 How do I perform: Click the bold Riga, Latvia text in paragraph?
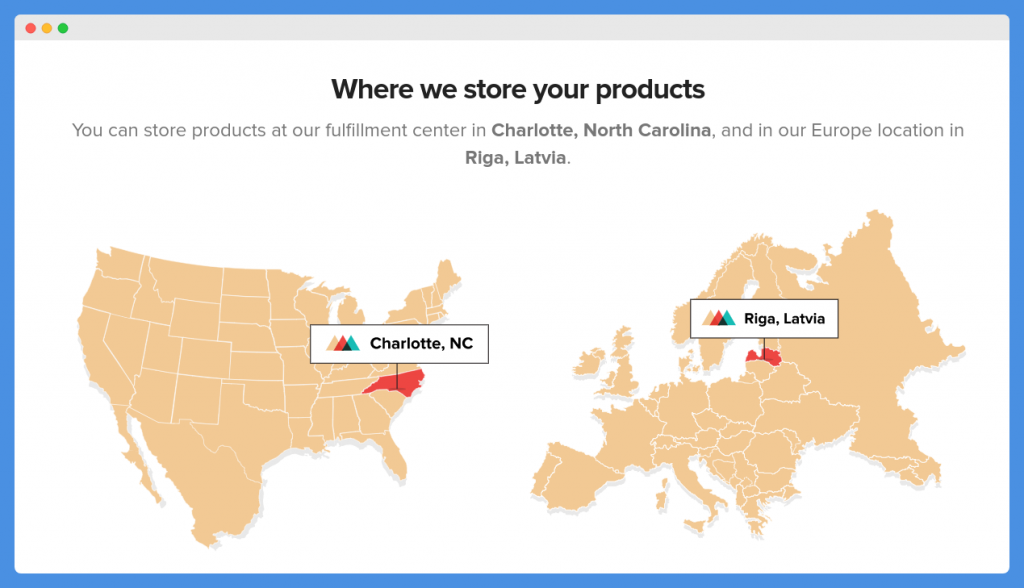click(x=515, y=158)
